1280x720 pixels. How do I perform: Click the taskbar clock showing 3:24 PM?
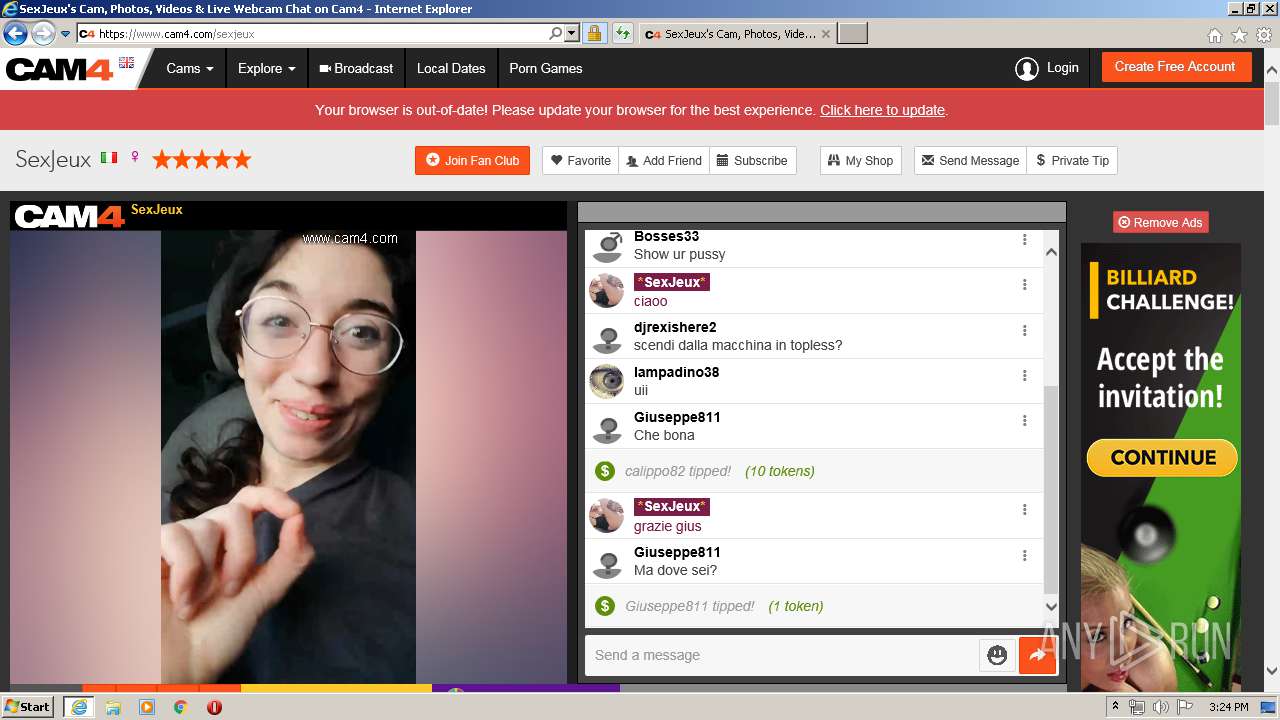click(1228, 707)
